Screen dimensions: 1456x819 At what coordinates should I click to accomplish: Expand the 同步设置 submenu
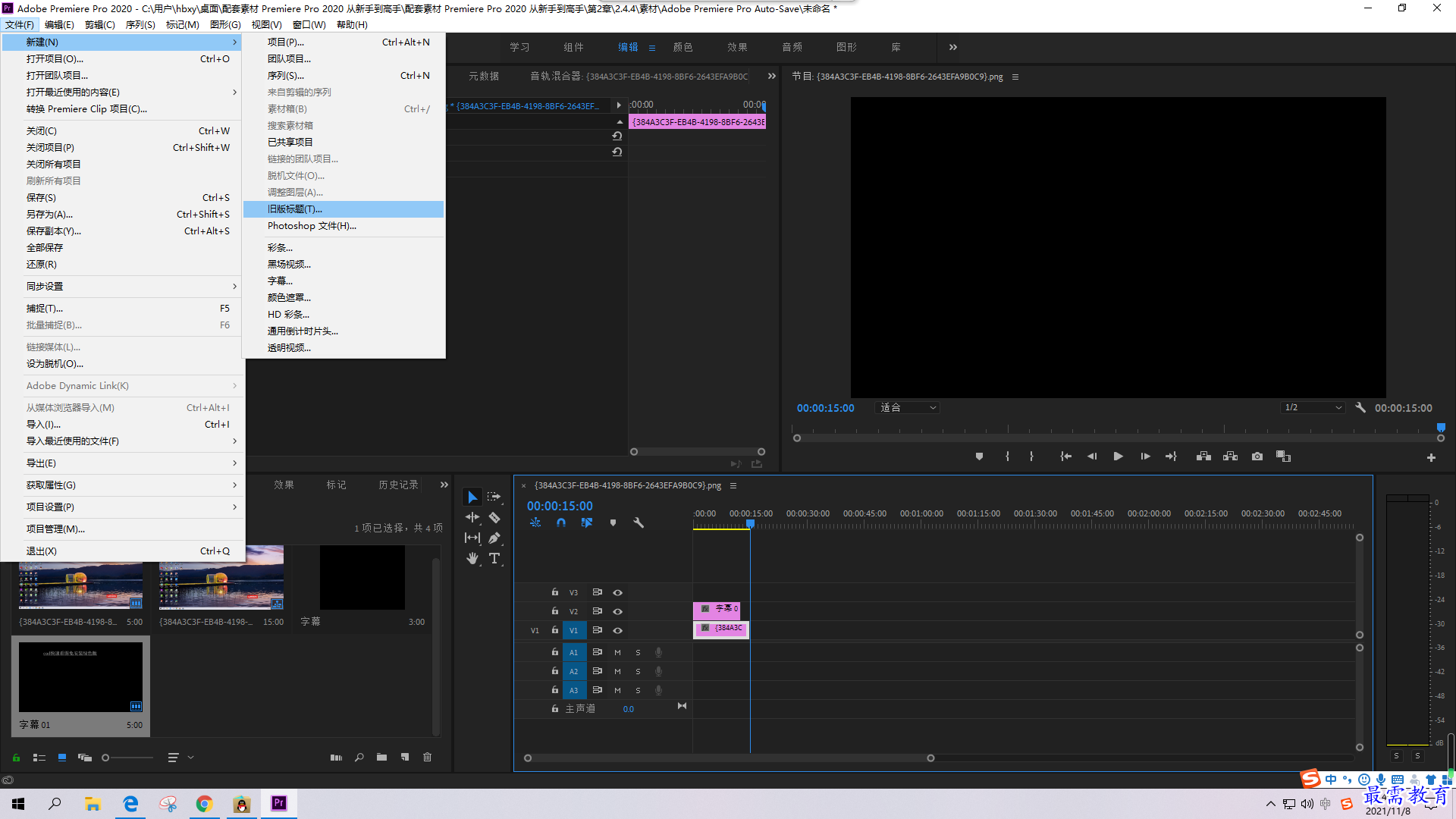tap(122, 286)
